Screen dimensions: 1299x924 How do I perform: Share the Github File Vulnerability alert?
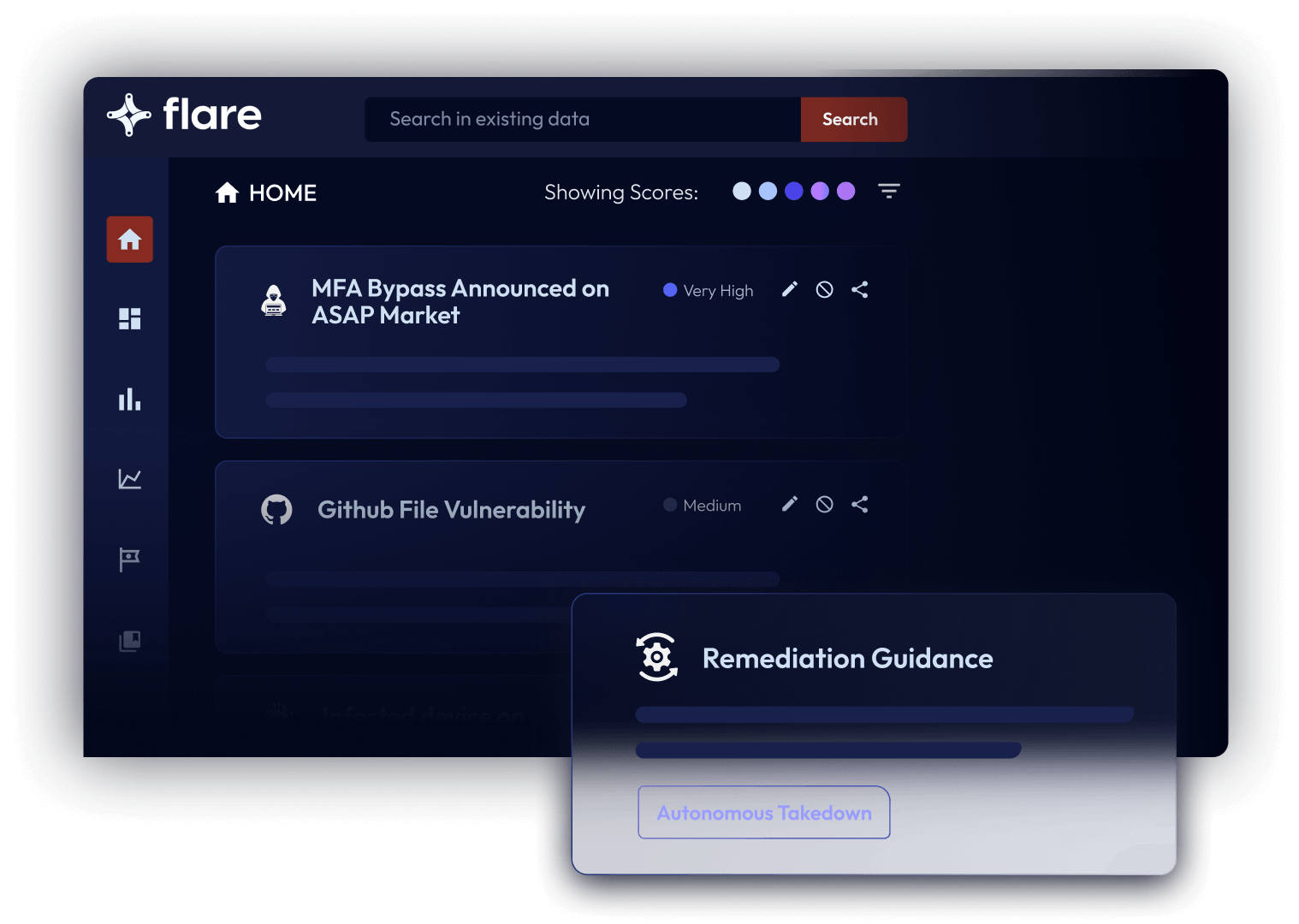tap(860, 505)
